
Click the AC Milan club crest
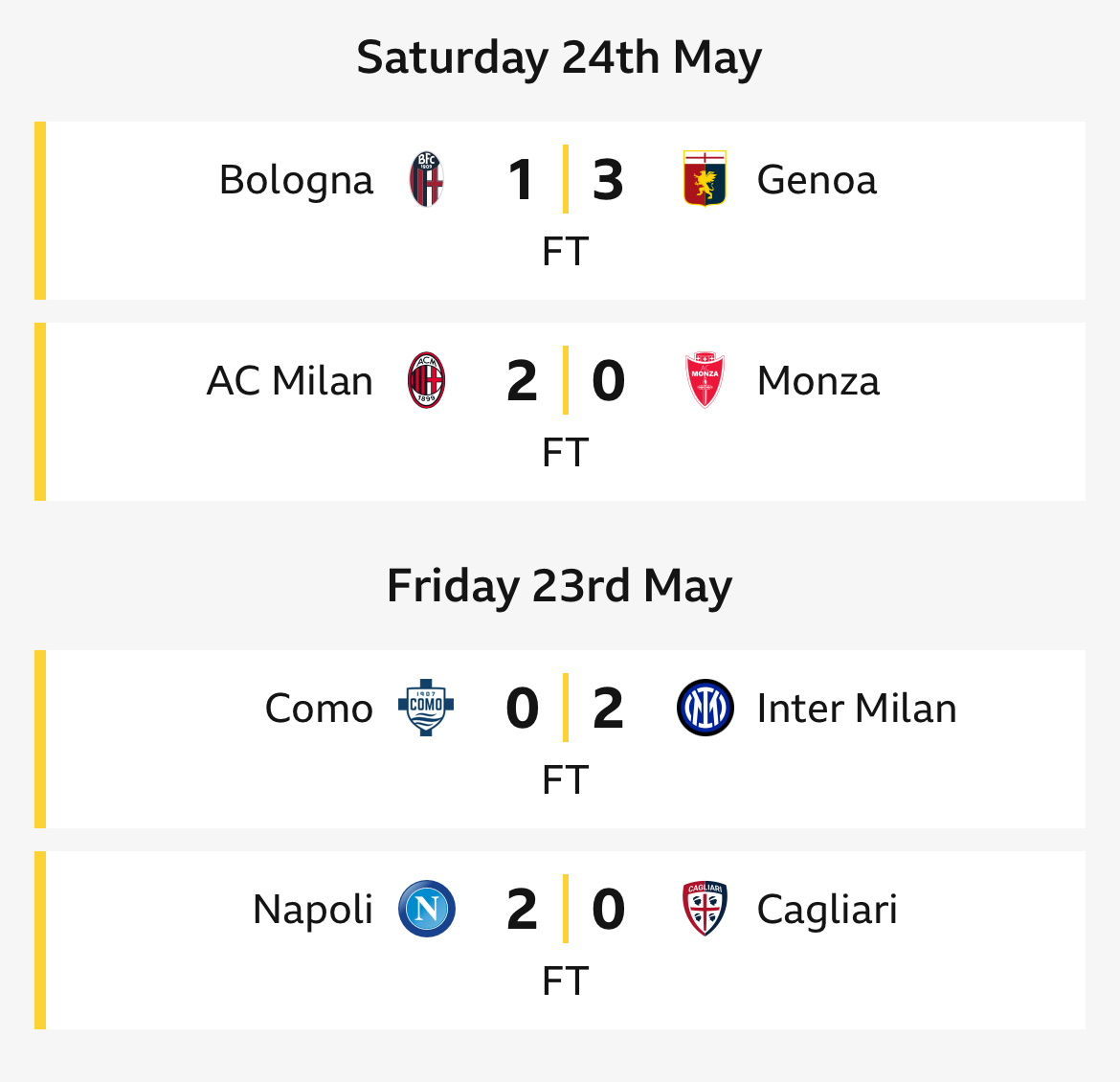click(x=426, y=380)
